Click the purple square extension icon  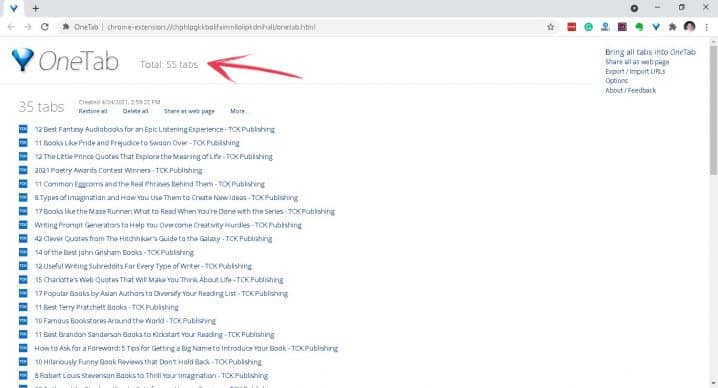click(622, 27)
